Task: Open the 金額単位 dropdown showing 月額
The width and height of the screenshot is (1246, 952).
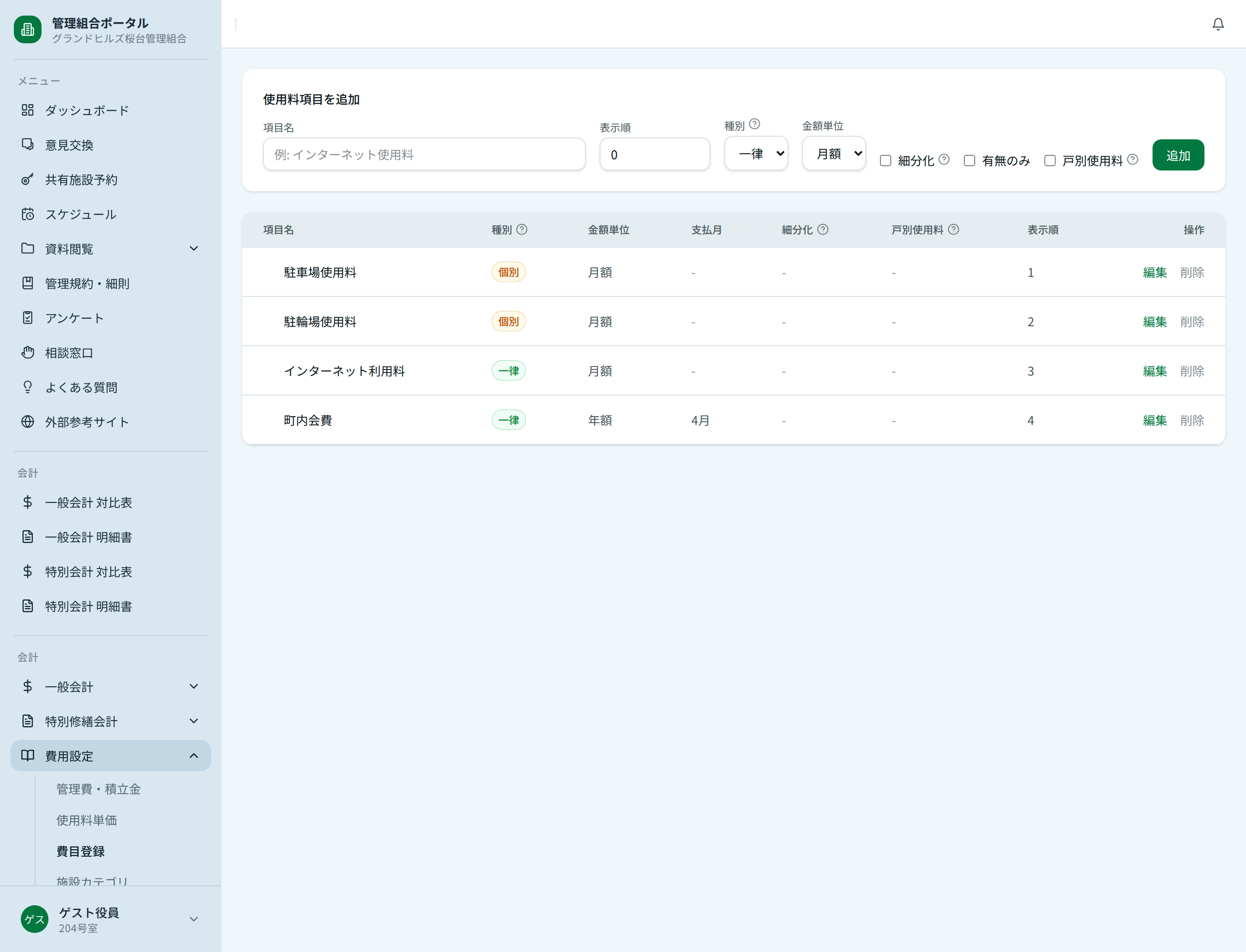Action: pyautogui.click(x=834, y=154)
